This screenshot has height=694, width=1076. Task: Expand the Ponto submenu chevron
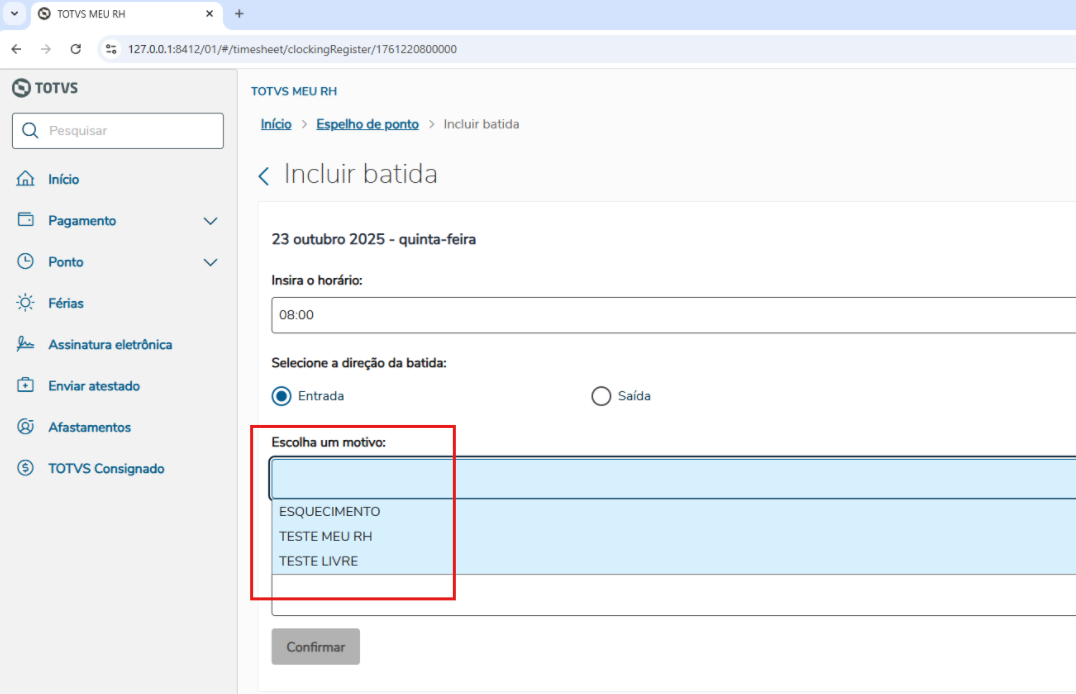click(x=211, y=262)
